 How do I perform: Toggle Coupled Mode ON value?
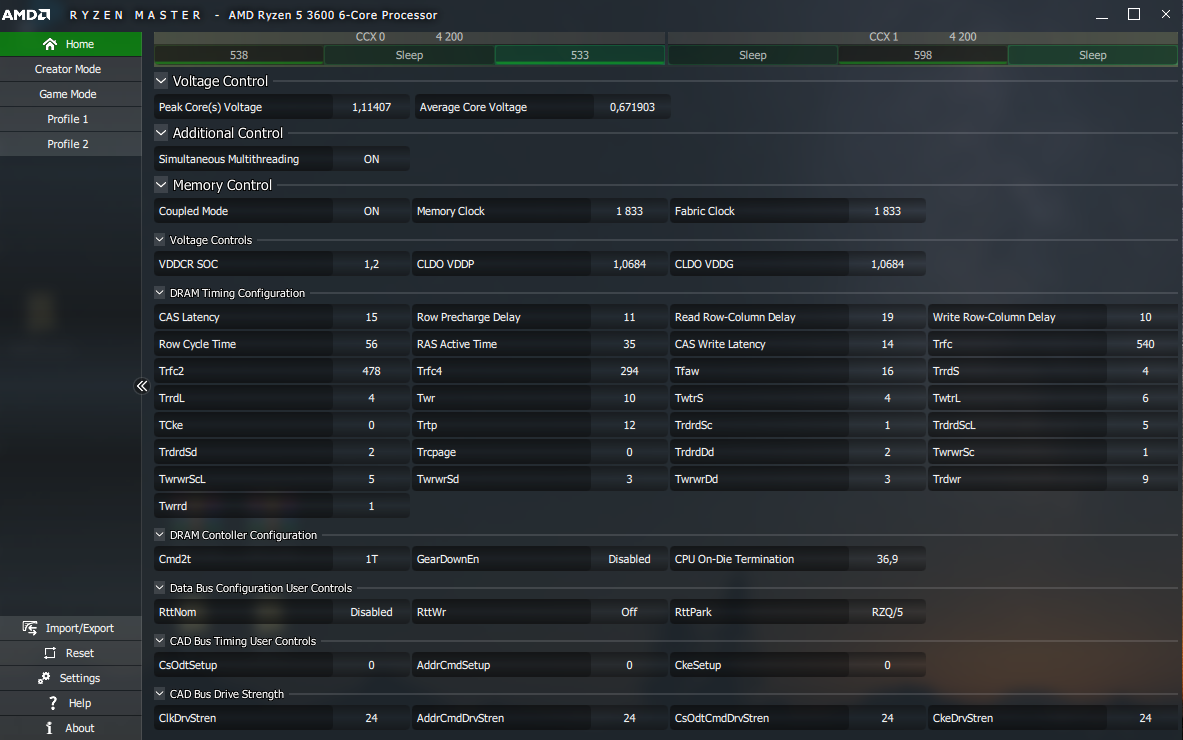(371, 211)
